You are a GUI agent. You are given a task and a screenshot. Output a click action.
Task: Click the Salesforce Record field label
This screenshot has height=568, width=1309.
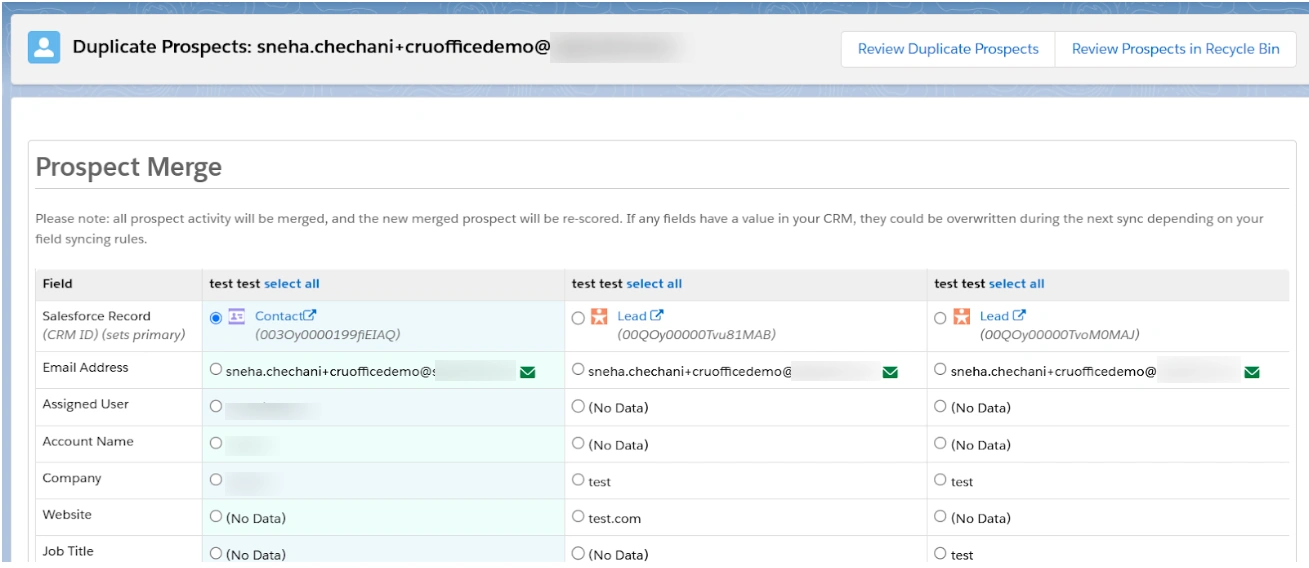point(97,316)
